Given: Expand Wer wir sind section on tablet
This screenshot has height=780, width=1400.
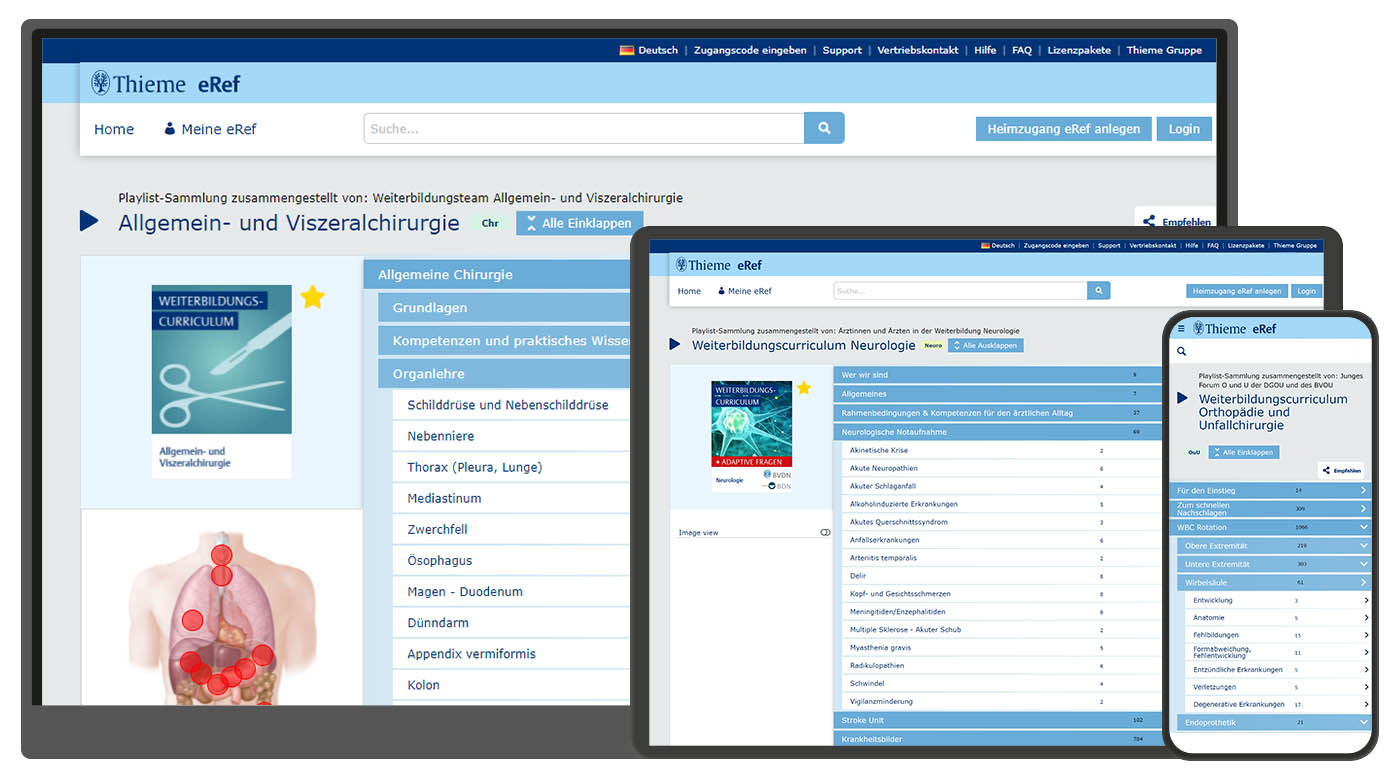Looking at the screenshot, I should point(996,375).
